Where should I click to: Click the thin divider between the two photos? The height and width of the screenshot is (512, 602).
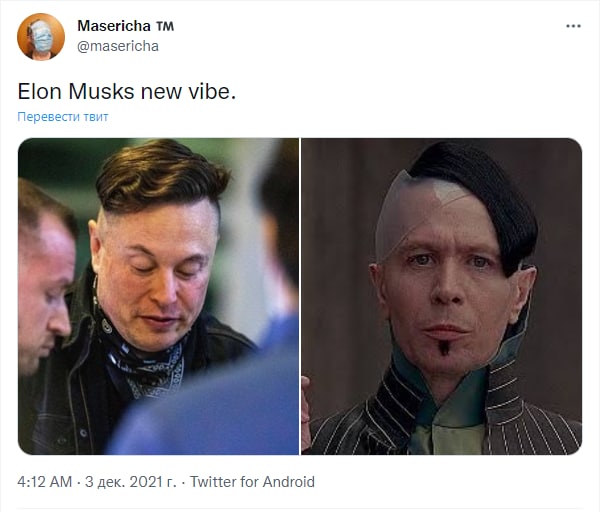click(300, 296)
